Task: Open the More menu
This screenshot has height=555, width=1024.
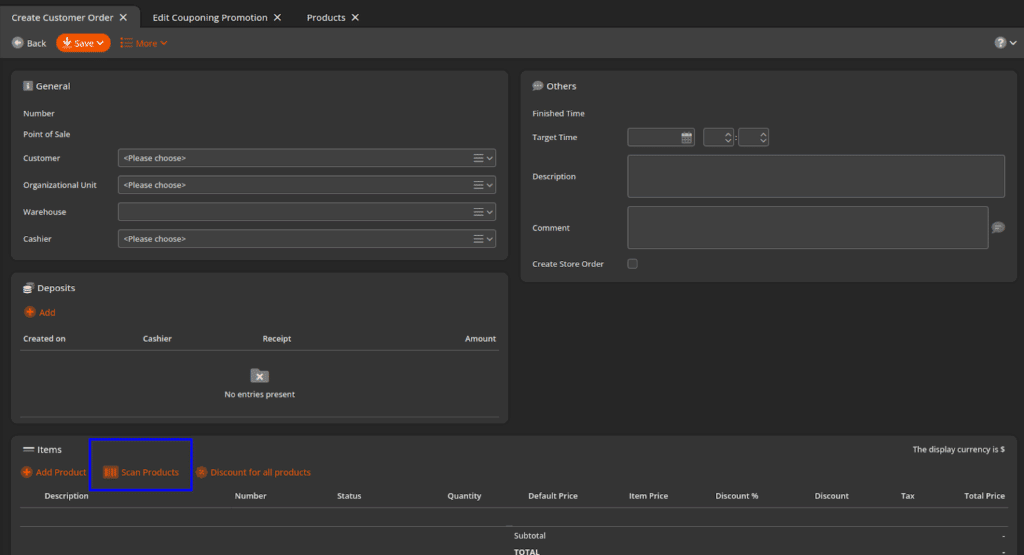Action: tap(144, 43)
